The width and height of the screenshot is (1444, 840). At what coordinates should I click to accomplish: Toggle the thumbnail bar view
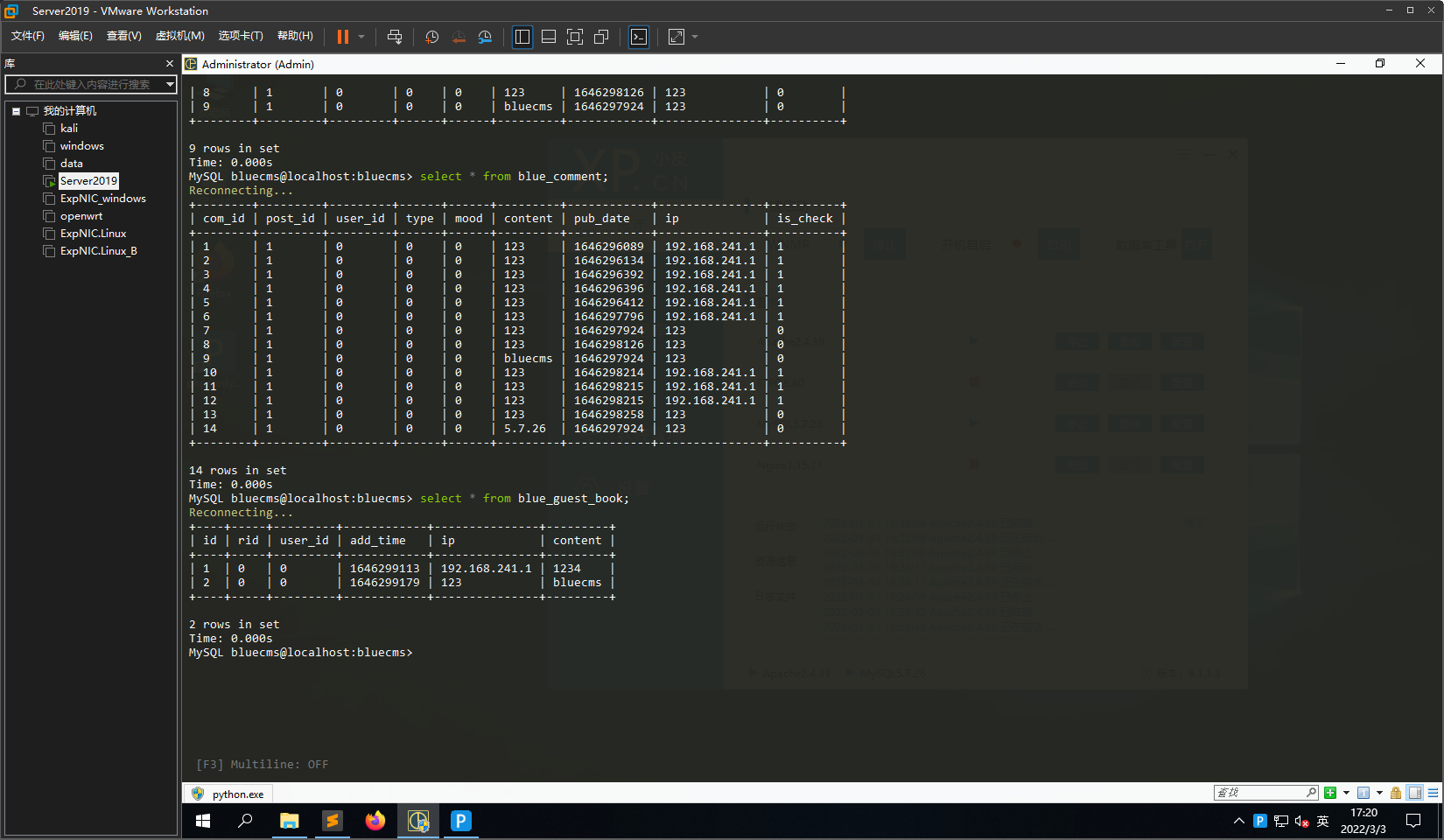click(x=549, y=37)
